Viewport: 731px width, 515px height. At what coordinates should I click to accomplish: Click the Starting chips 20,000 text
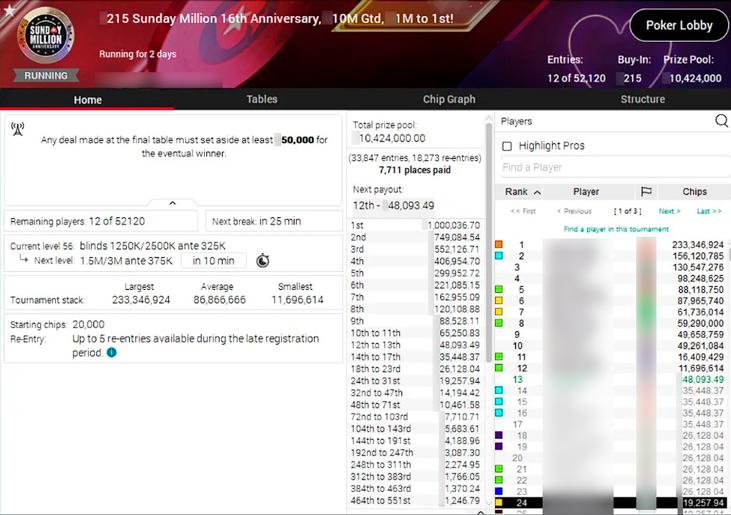point(57,324)
